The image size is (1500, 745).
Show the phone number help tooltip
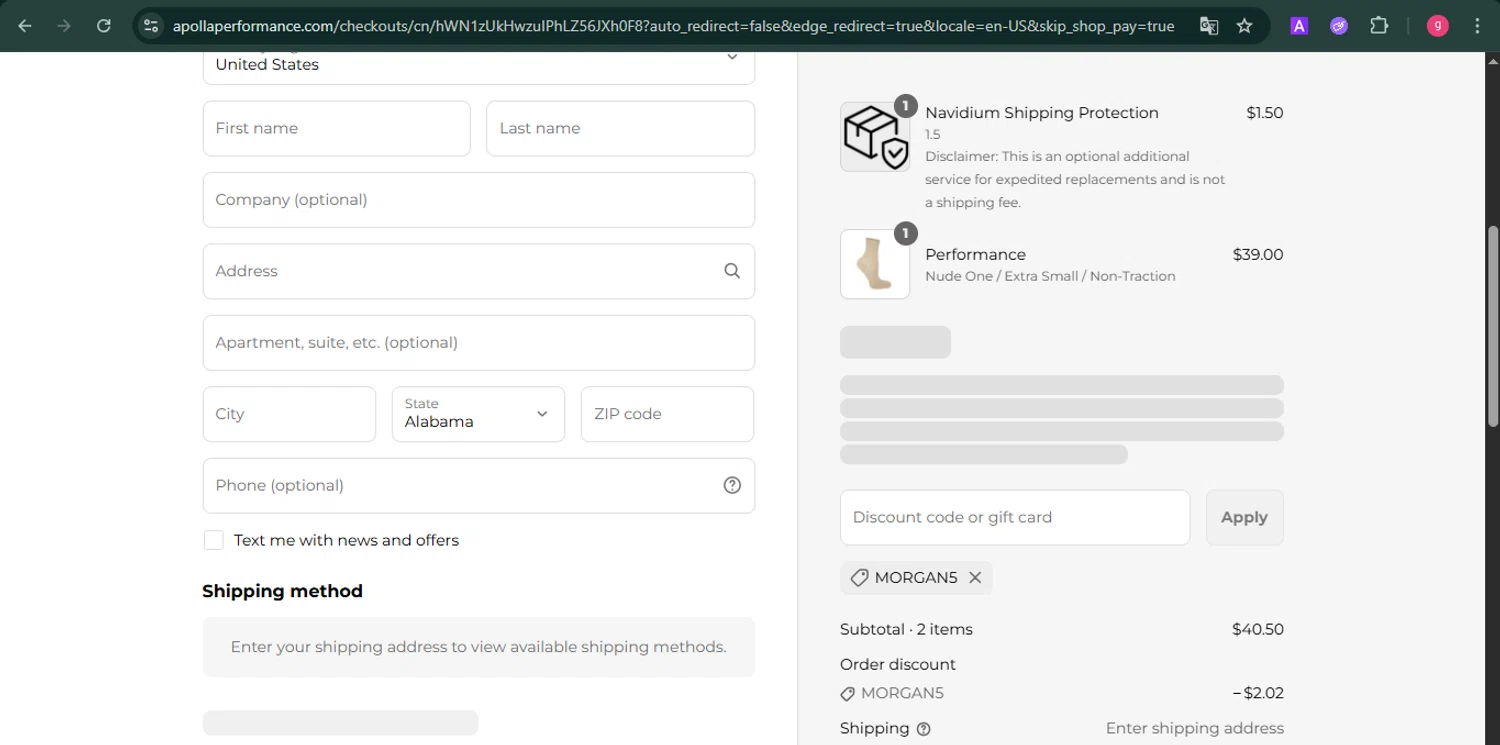(732, 485)
